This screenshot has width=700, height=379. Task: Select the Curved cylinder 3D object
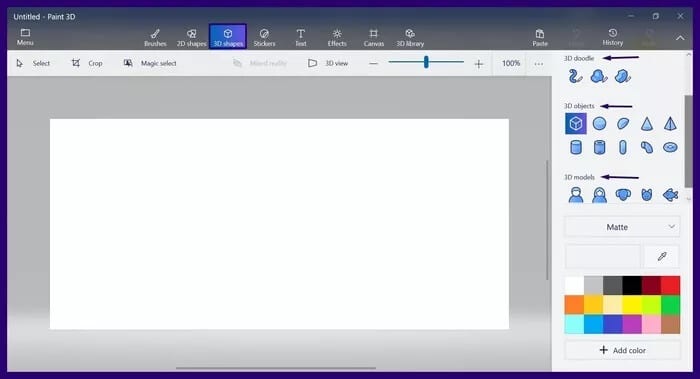tap(647, 147)
